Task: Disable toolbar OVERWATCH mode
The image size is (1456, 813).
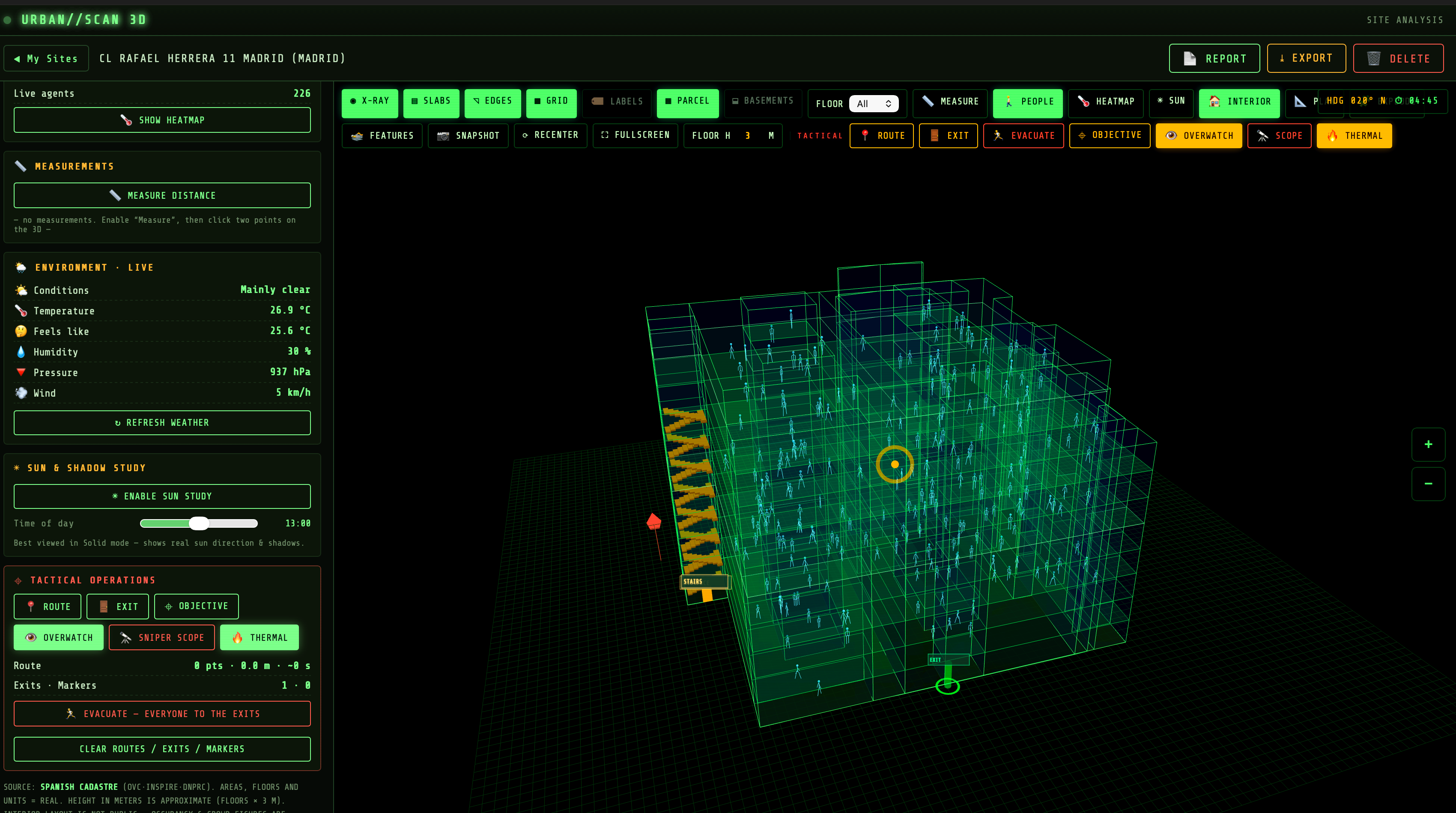Action: 1198,136
